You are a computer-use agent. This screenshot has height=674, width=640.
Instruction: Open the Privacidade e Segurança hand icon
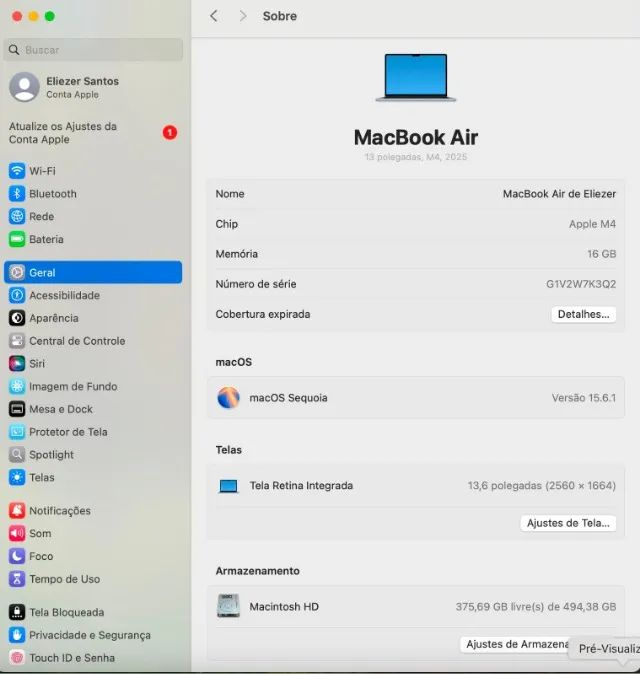[17, 635]
